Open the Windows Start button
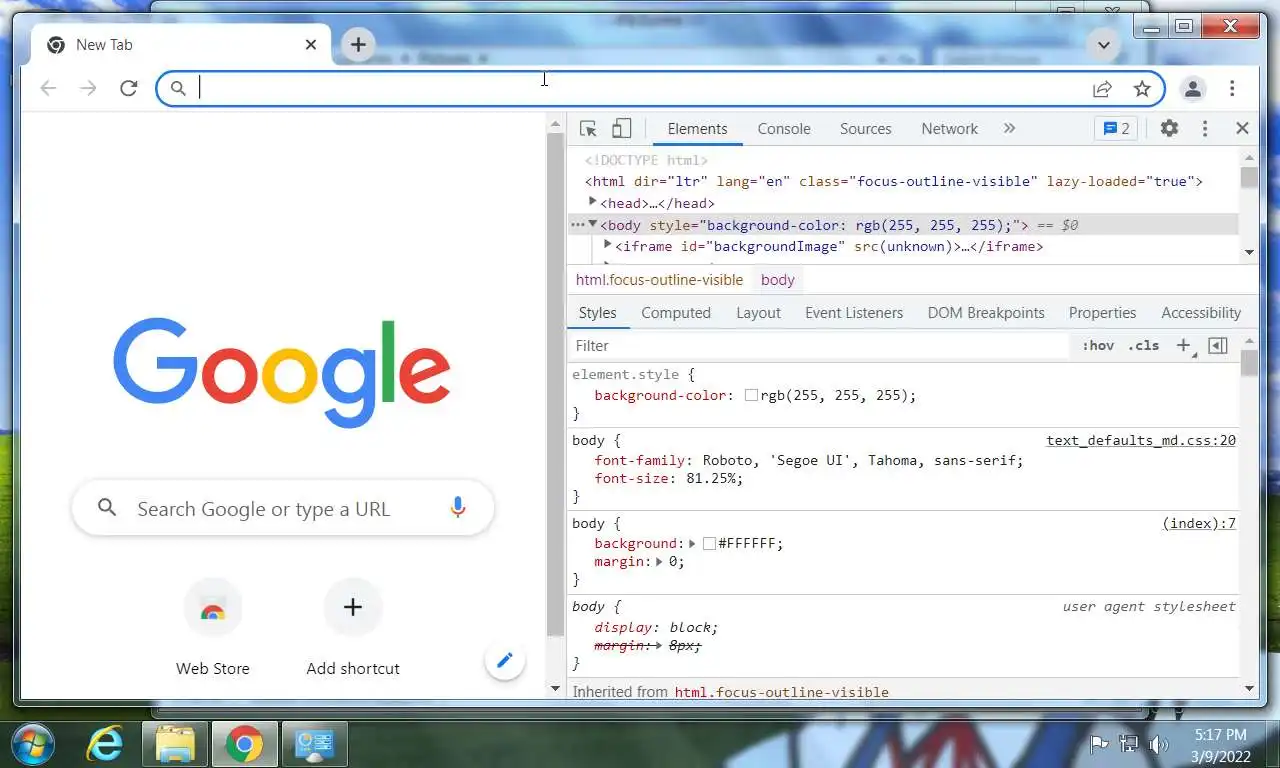This screenshot has height=768, width=1280. click(x=32, y=744)
